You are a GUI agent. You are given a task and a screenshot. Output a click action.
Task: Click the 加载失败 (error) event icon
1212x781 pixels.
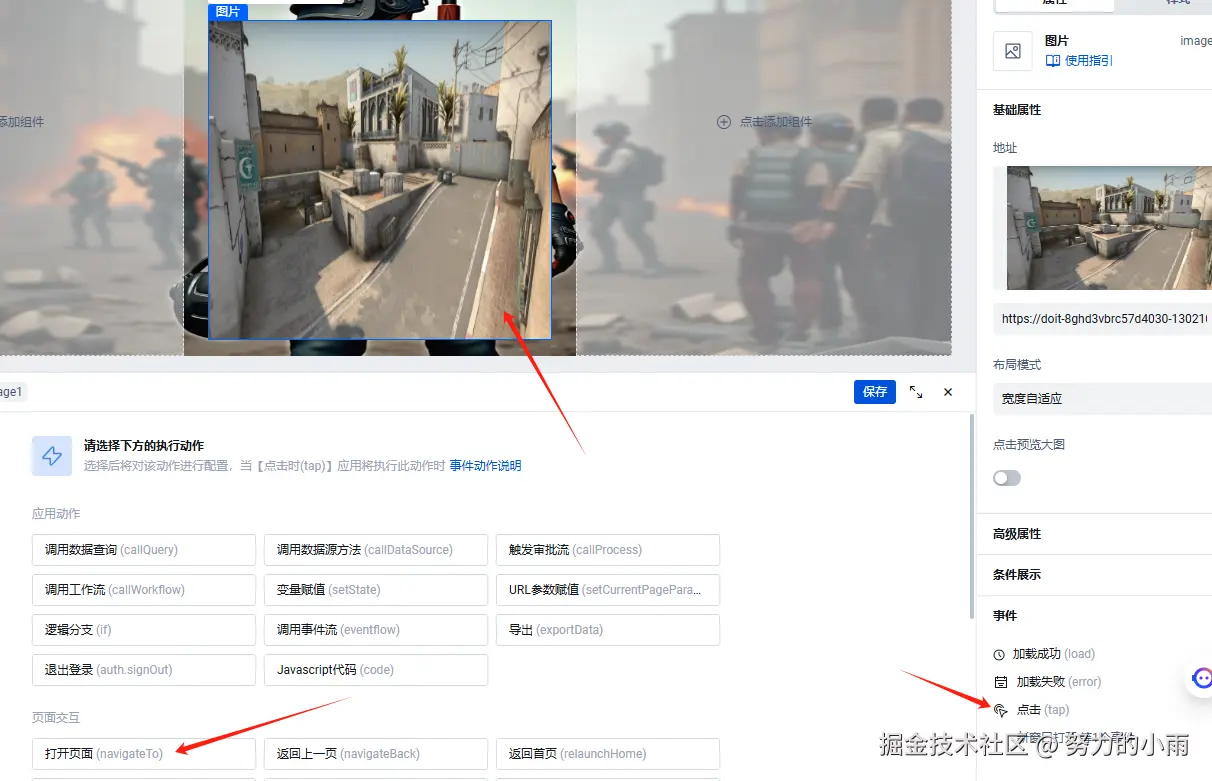point(1000,682)
